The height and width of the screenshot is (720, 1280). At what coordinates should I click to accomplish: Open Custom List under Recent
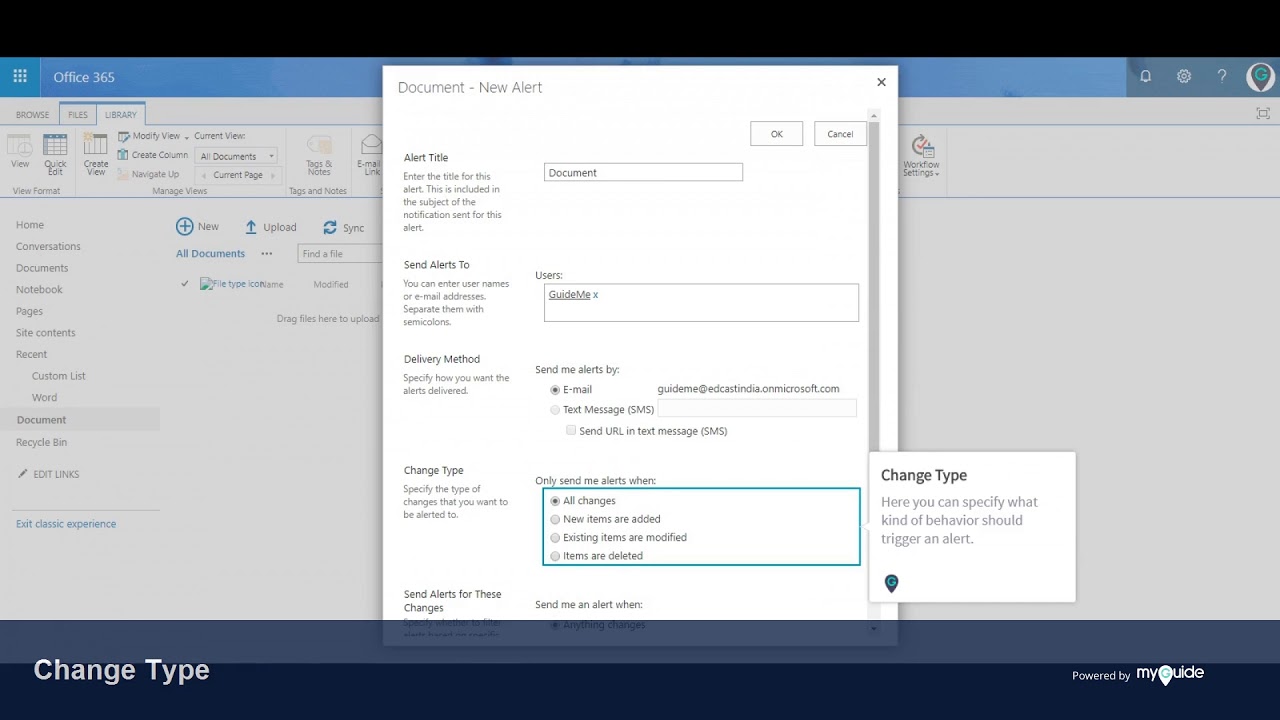59,376
